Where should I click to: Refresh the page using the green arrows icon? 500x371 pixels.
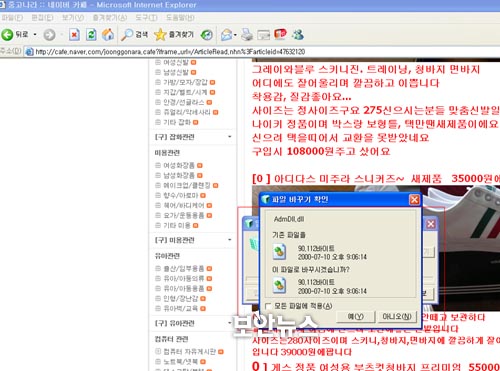[91, 34]
